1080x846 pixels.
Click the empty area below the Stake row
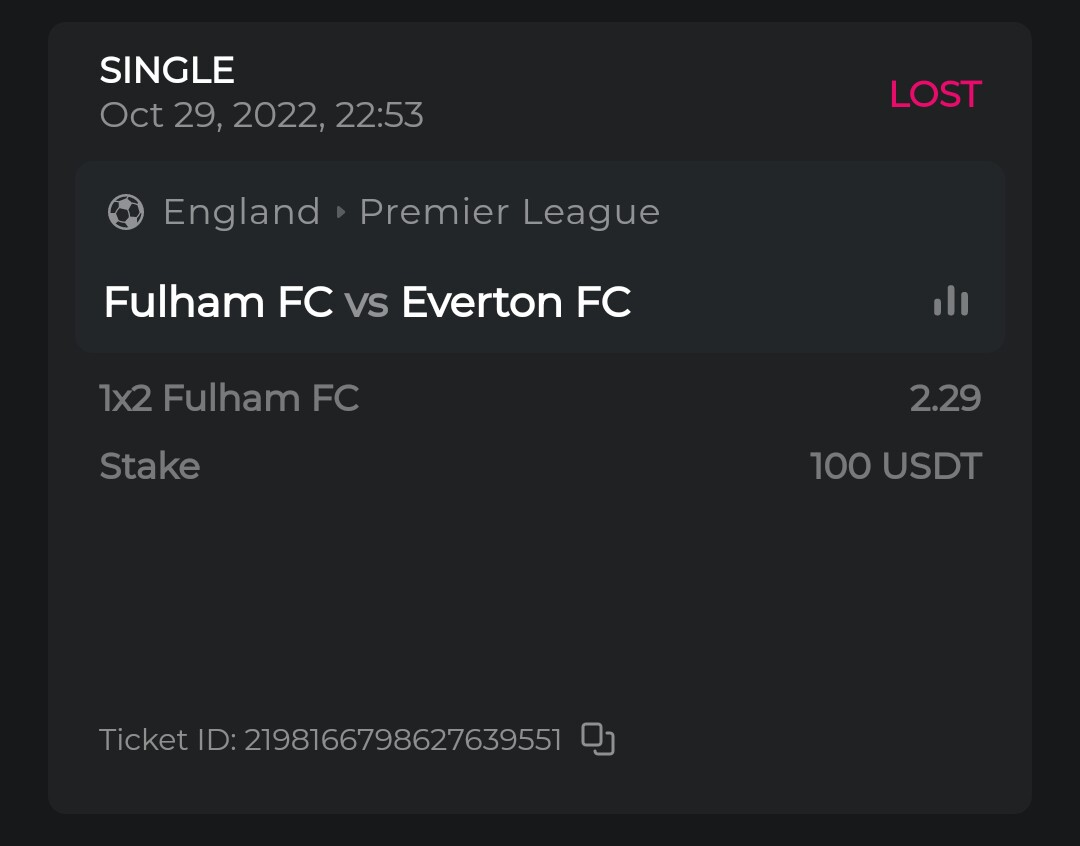(x=540, y=590)
